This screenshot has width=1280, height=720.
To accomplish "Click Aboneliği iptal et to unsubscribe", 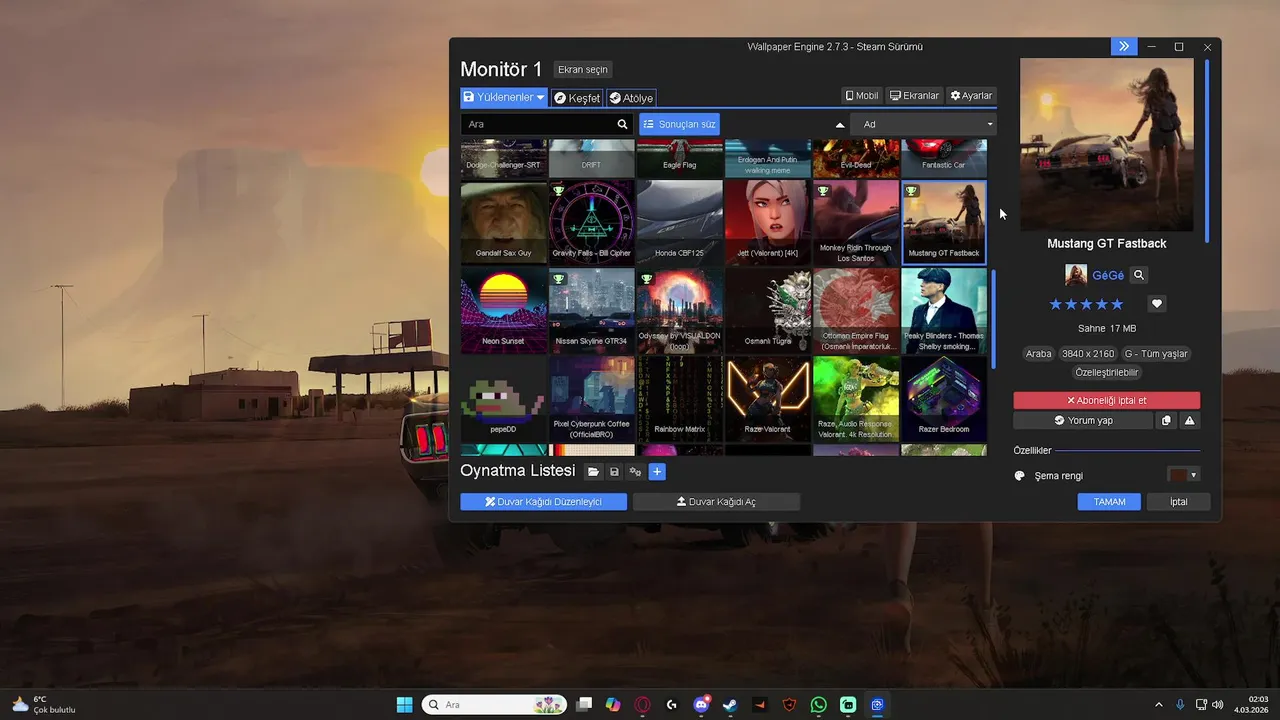I will (1107, 400).
